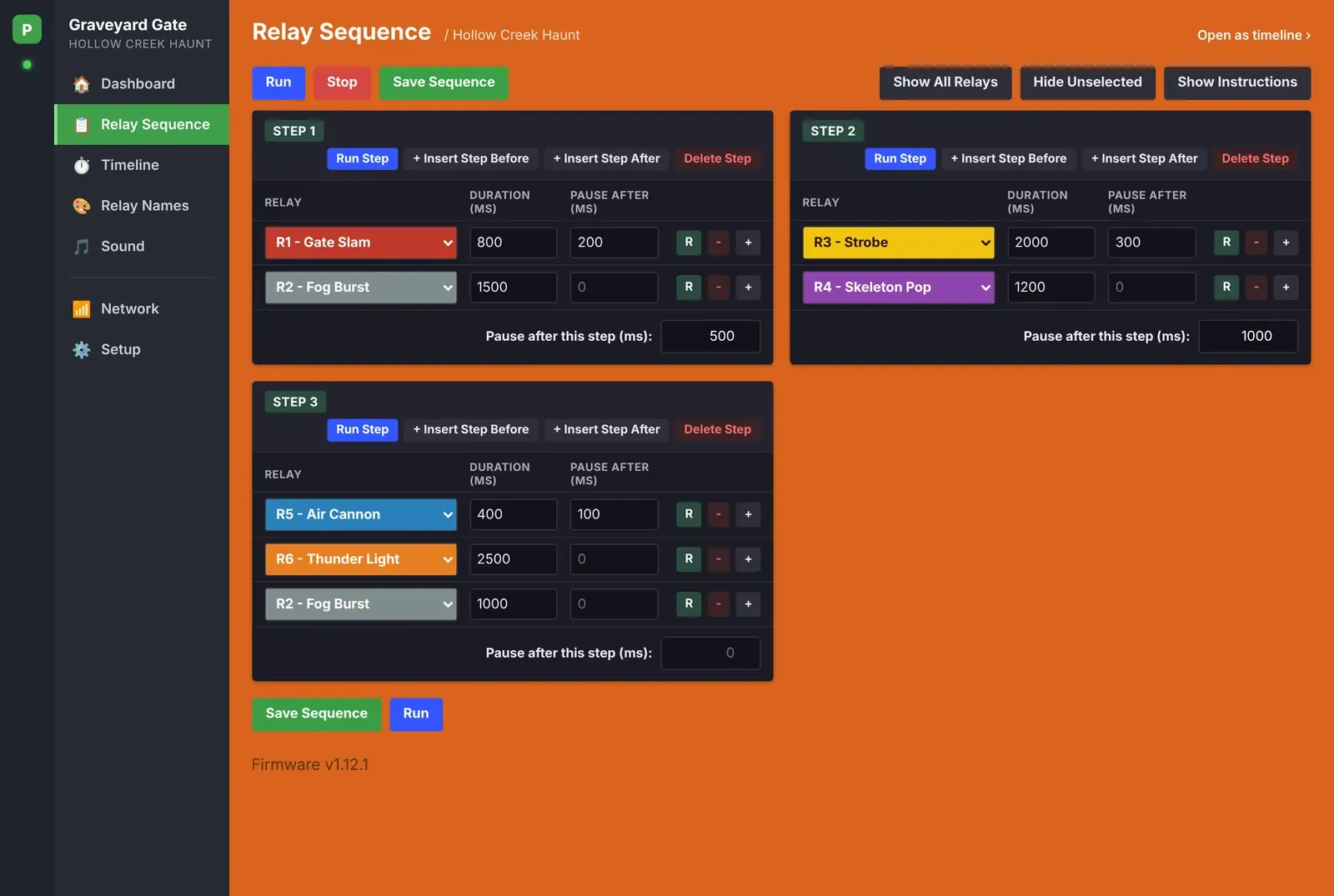Open the R1 - Gate Slam relay dropdown
The width and height of the screenshot is (1334, 896).
tap(361, 243)
